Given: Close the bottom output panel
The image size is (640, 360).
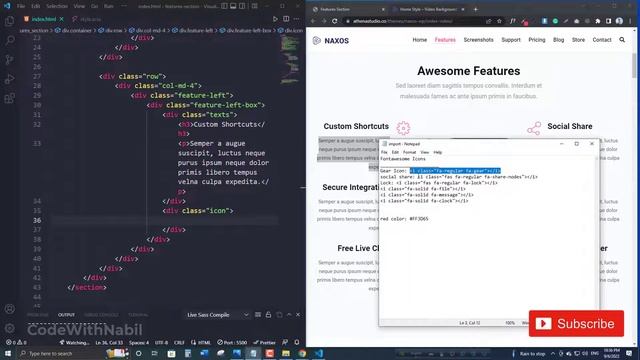Looking at the screenshot, I should pos(298,315).
